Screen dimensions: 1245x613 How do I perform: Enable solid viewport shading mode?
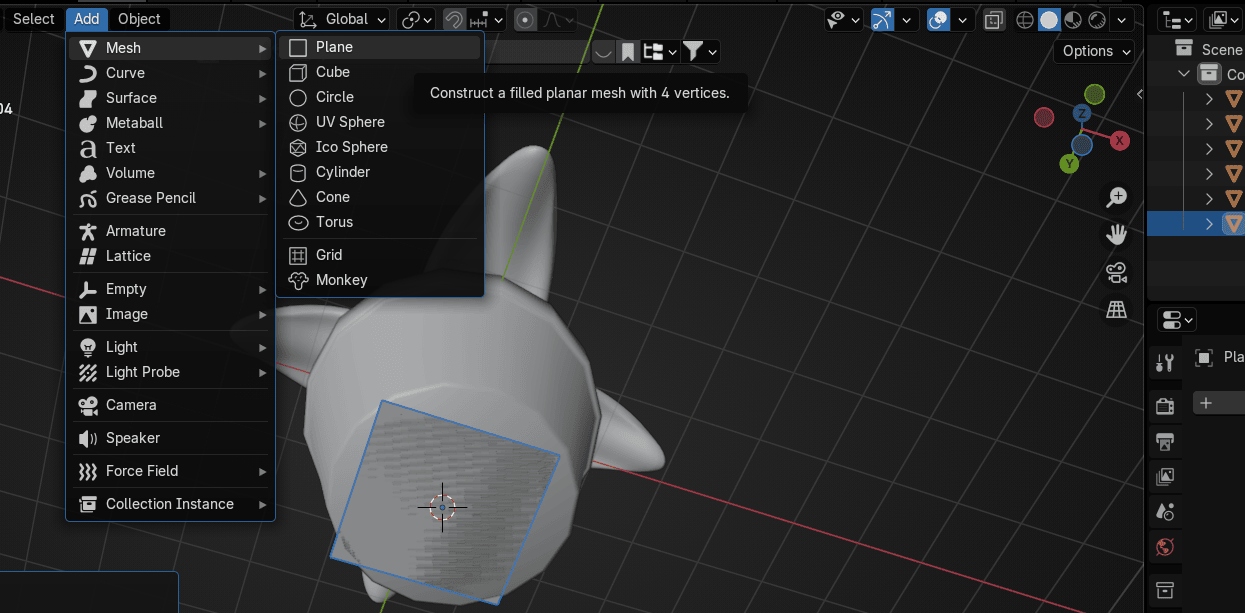1049,19
